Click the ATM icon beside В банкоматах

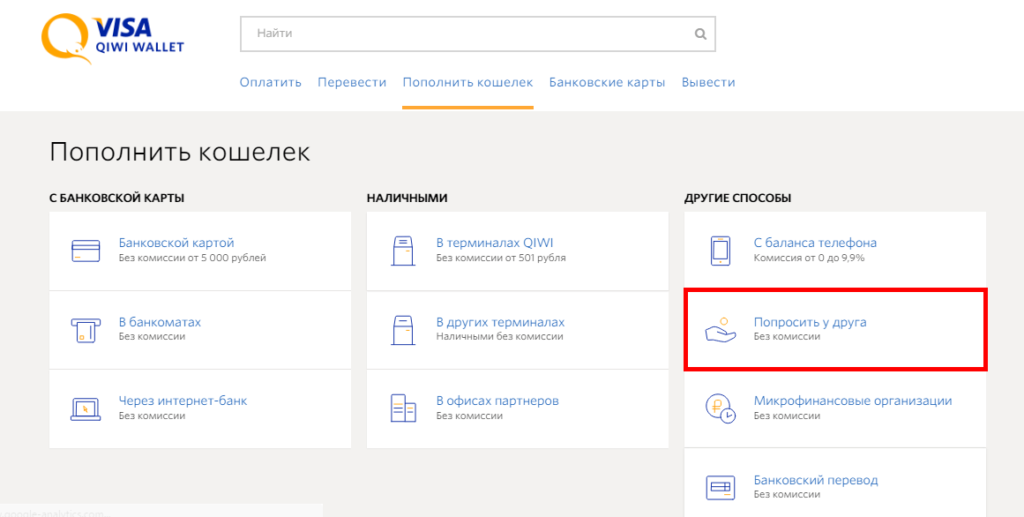pyautogui.click(x=86, y=329)
